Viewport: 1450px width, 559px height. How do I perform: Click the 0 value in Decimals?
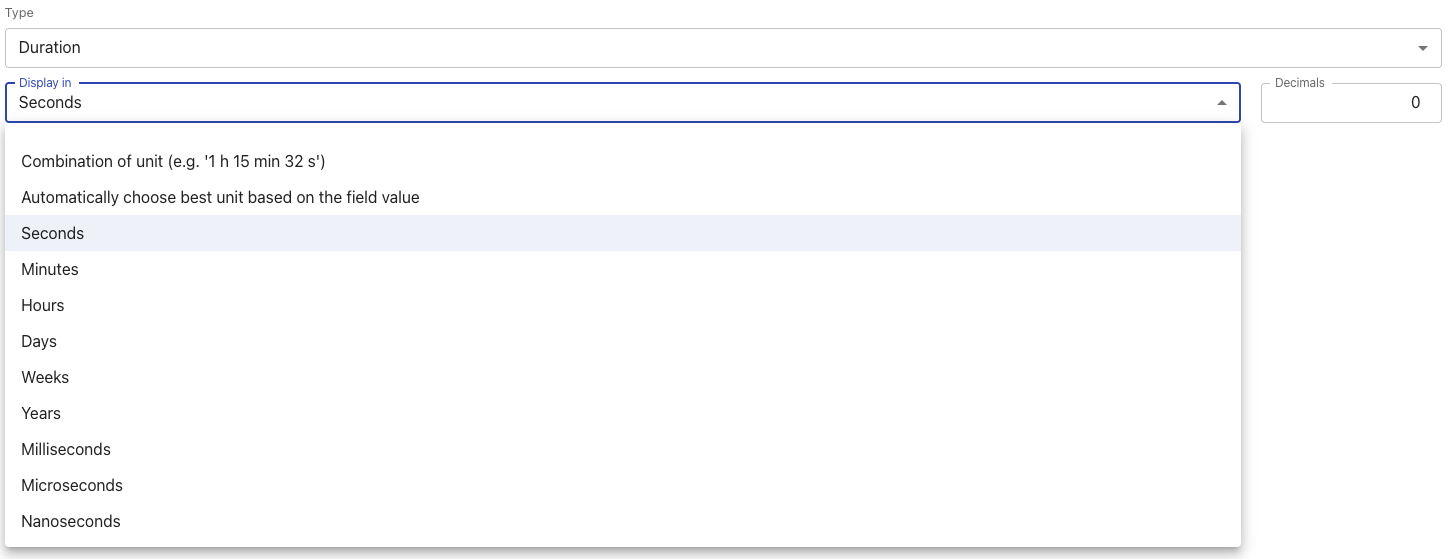1415,103
